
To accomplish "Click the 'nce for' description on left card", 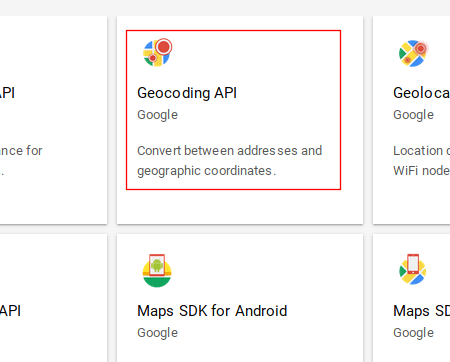I will (x=21, y=151).
